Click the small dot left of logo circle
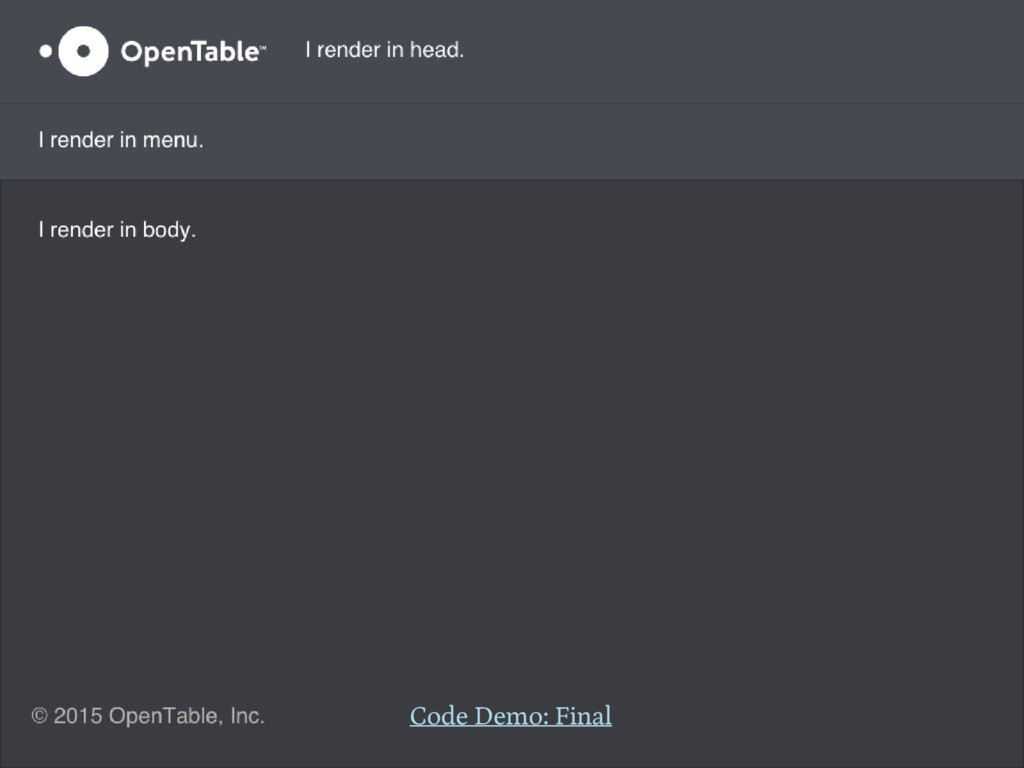1024x768 pixels. coord(45,51)
